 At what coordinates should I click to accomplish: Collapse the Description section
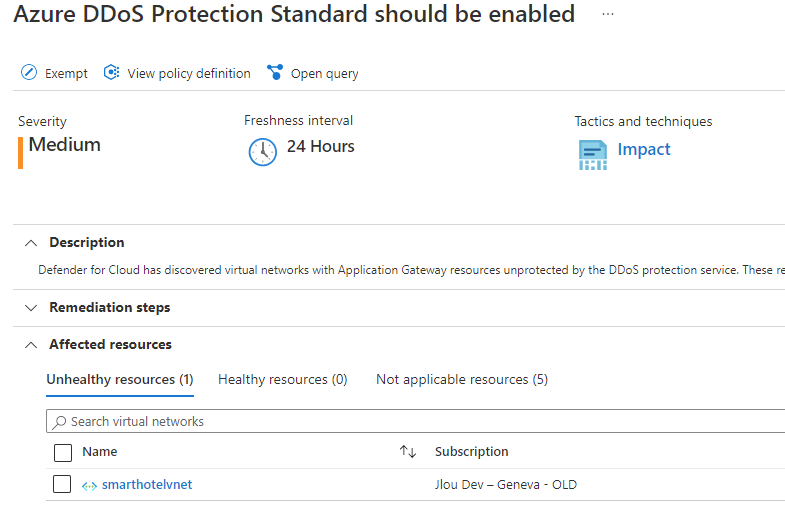[31, 243]
